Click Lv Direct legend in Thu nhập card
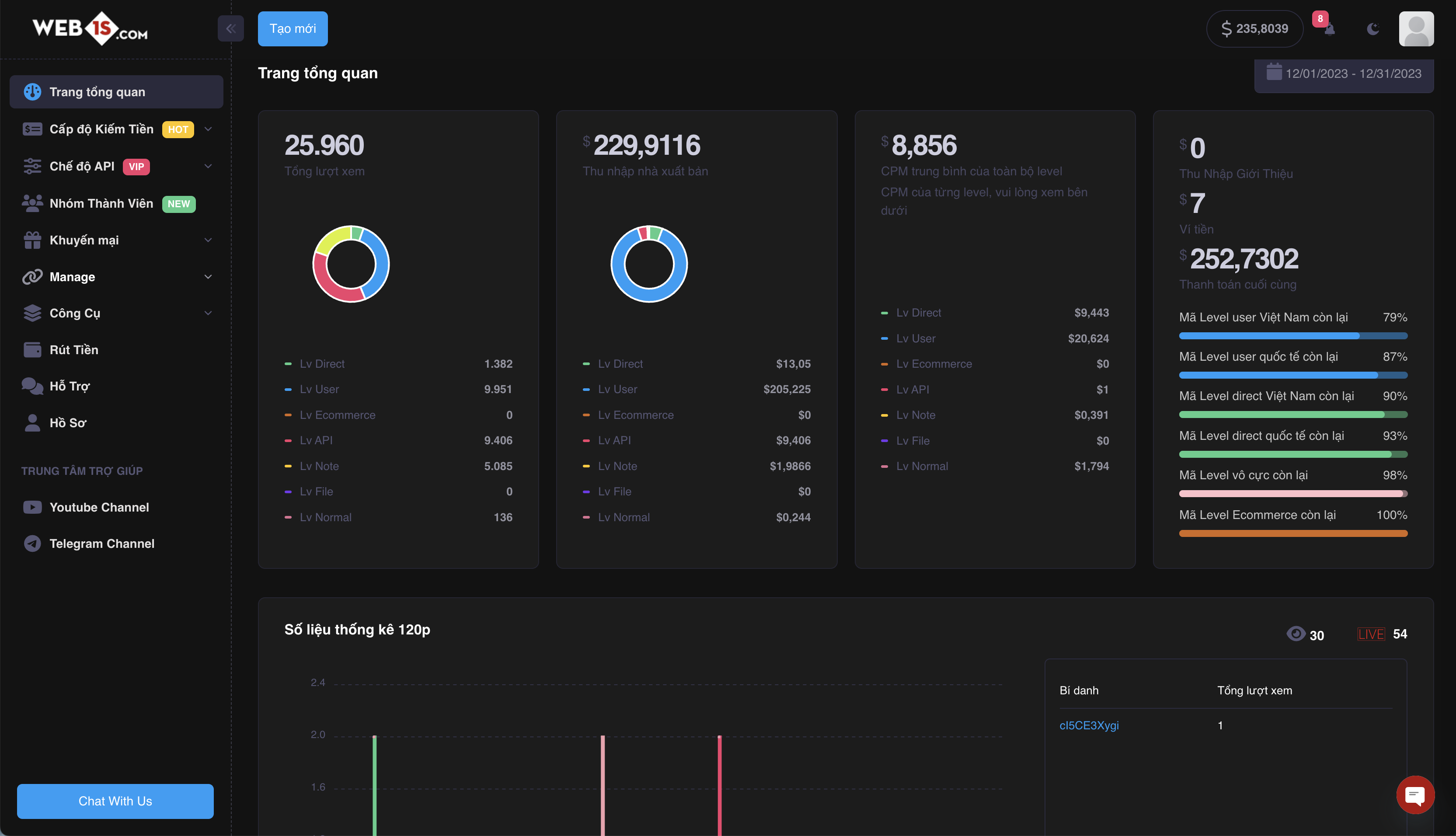1456x836 pixels. click(x=620, y=363)
